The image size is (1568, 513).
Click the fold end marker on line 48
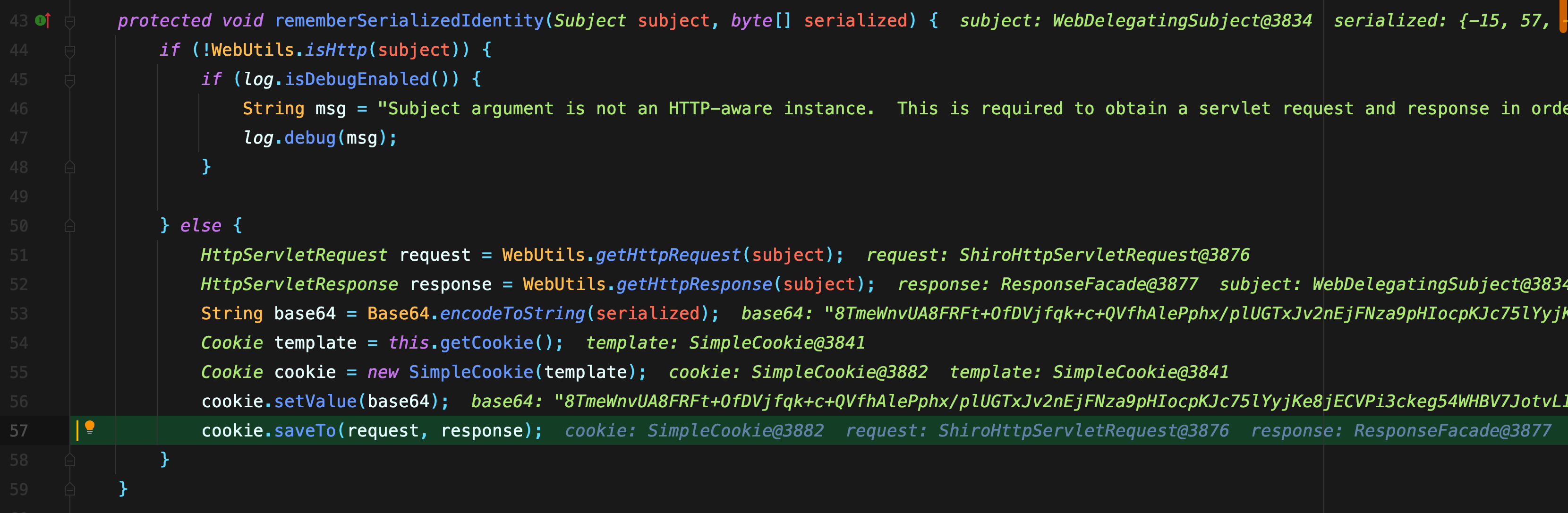tap(70, 167)
